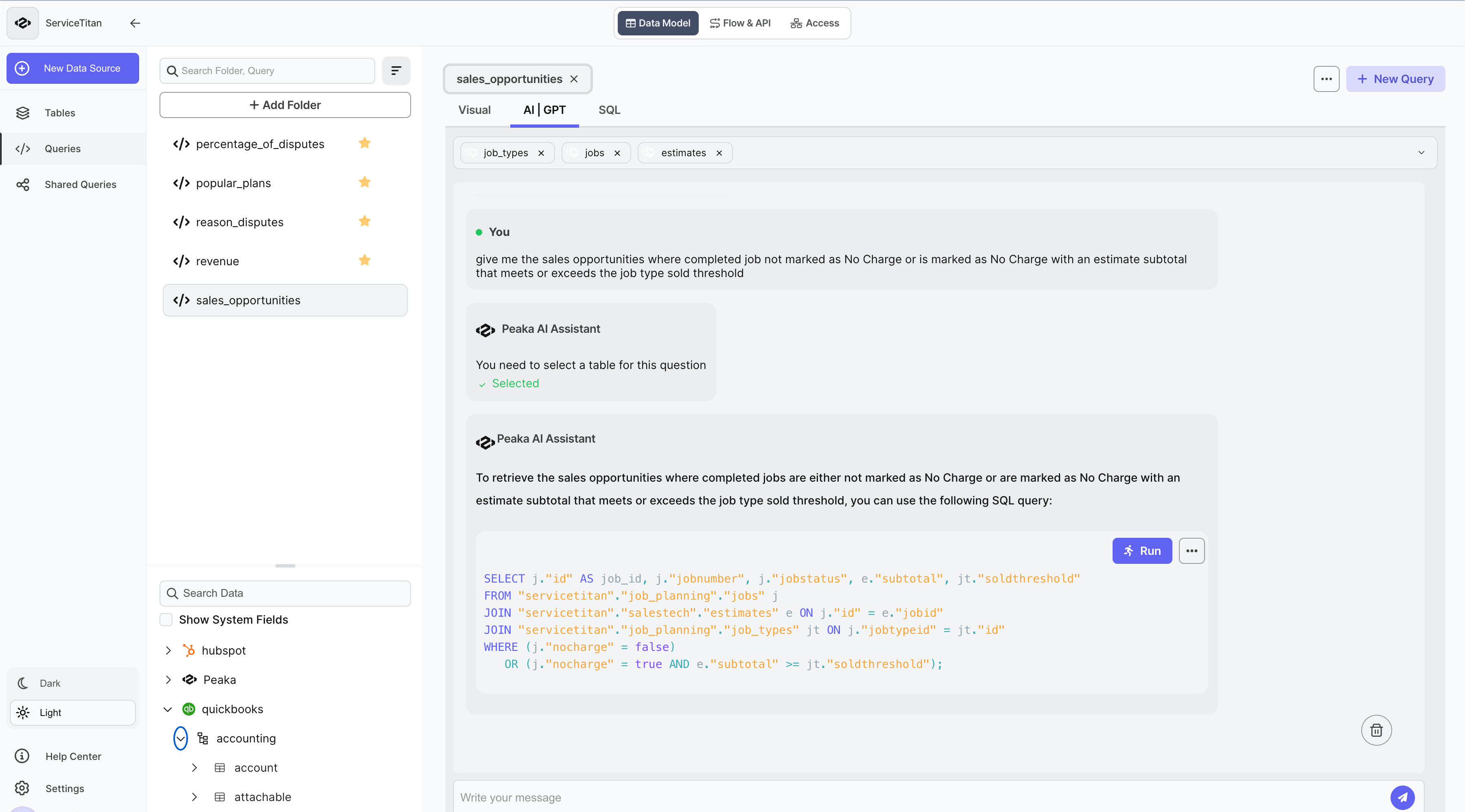1465x812 pixels.
Task: Run the generated SQL query
Action: [x=1142, y=550]
